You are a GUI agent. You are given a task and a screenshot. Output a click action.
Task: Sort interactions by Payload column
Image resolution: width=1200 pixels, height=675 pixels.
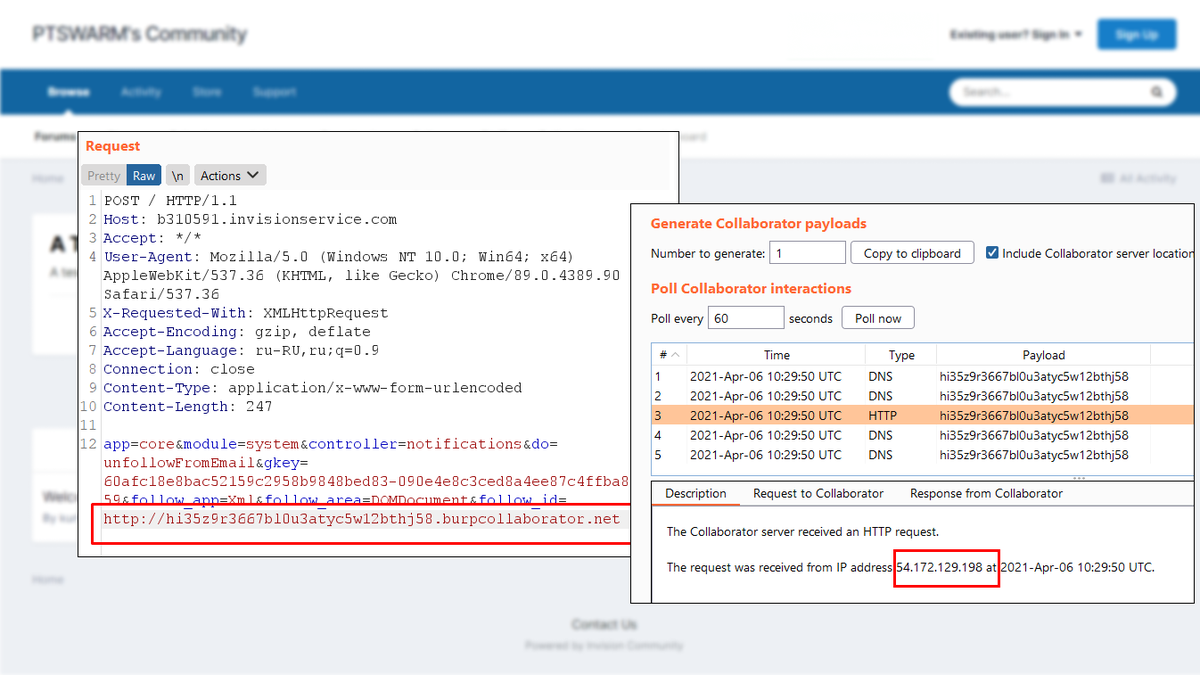coord(1043,355)
